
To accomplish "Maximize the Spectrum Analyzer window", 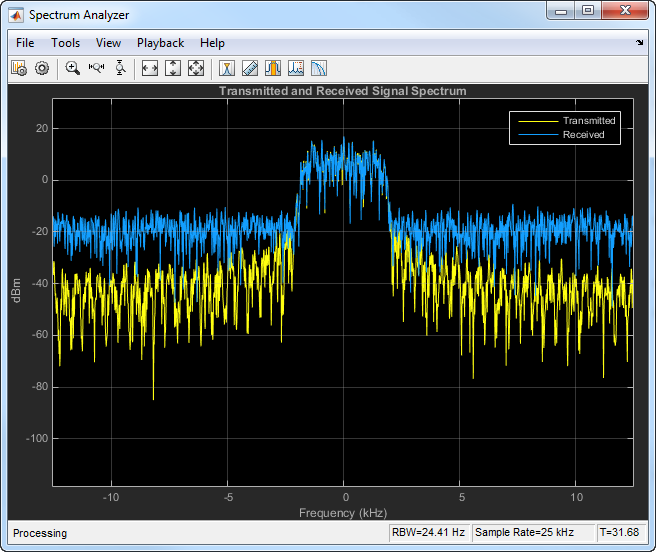I will pos(588,10).
